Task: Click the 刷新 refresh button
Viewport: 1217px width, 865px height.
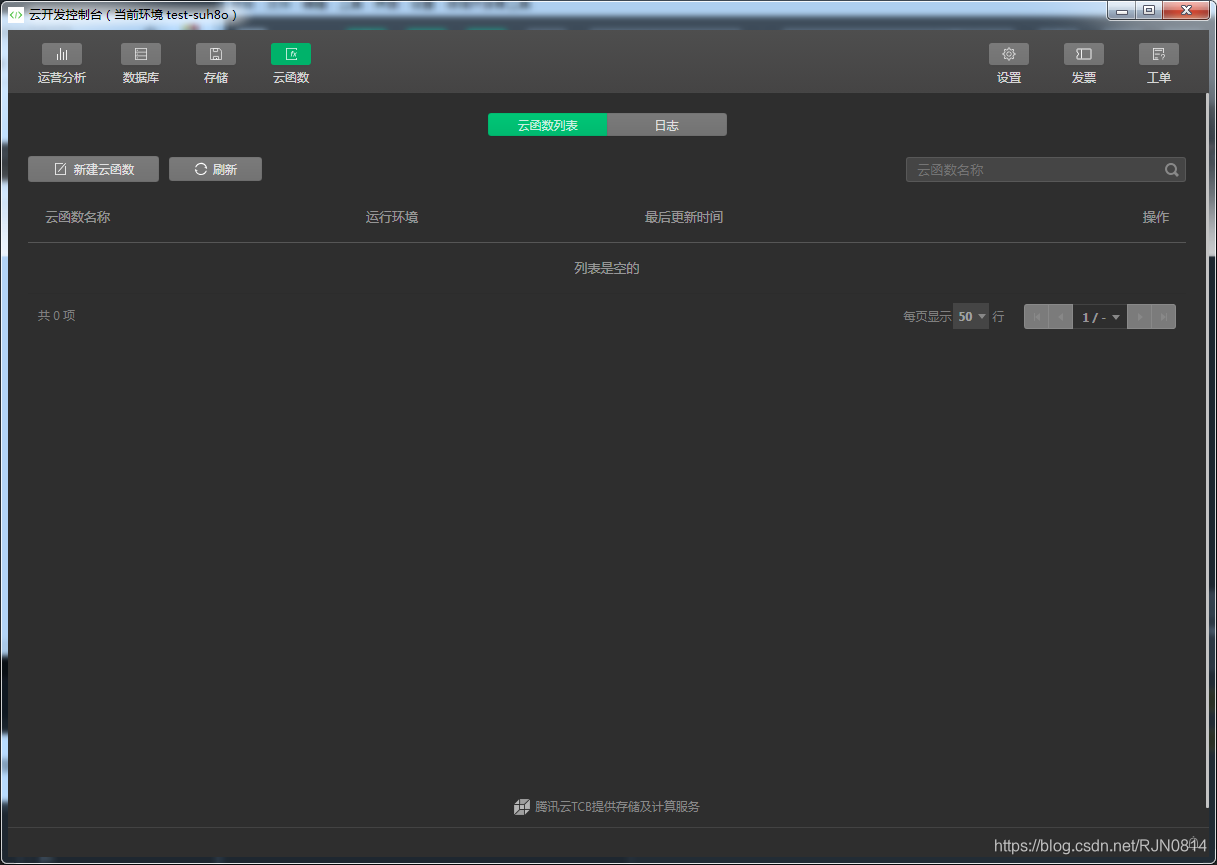Action: (215, 169)
